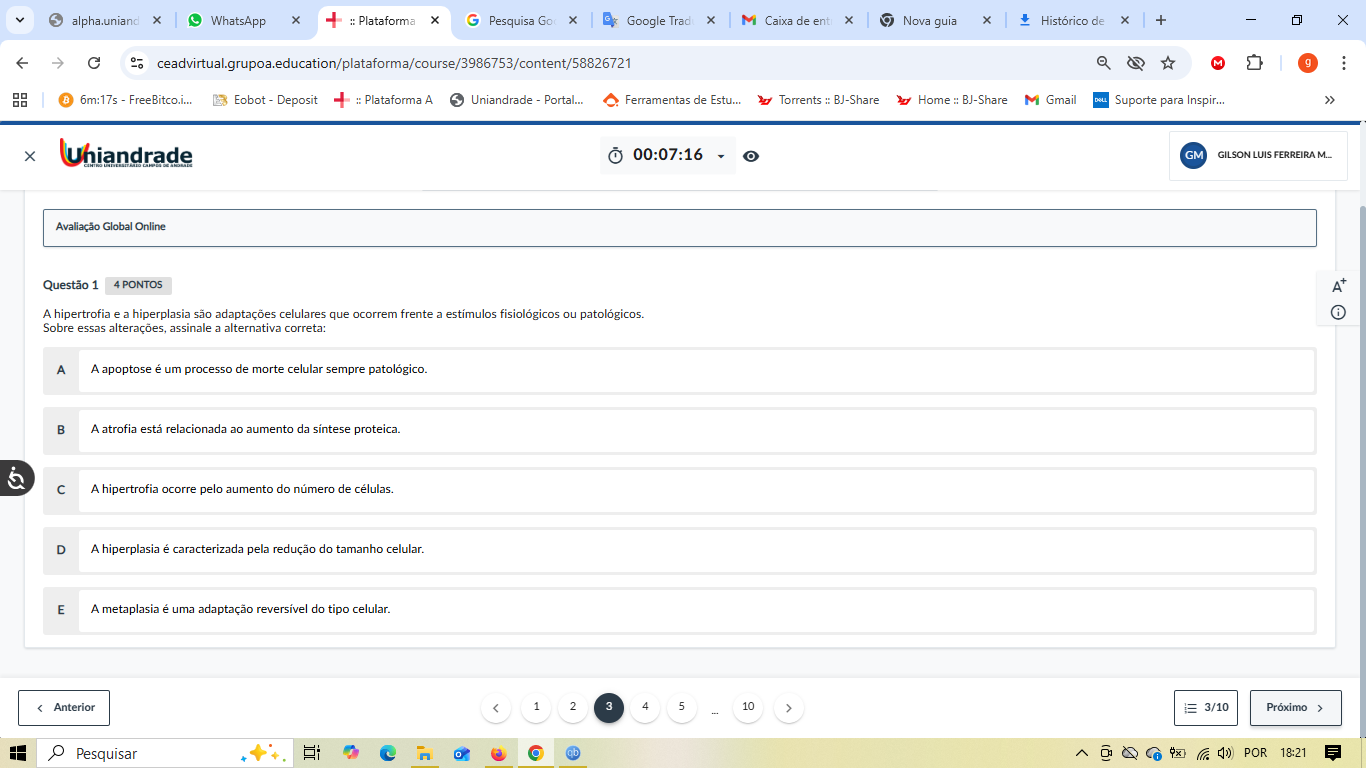Click the stopwatch timer icon

(615, 156)
